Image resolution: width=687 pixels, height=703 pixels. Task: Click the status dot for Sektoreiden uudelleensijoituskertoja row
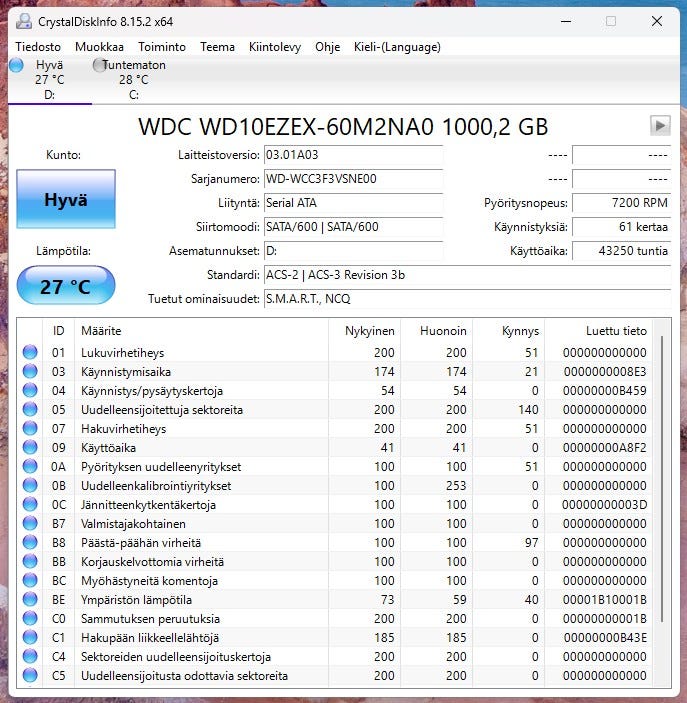point(30,656)
